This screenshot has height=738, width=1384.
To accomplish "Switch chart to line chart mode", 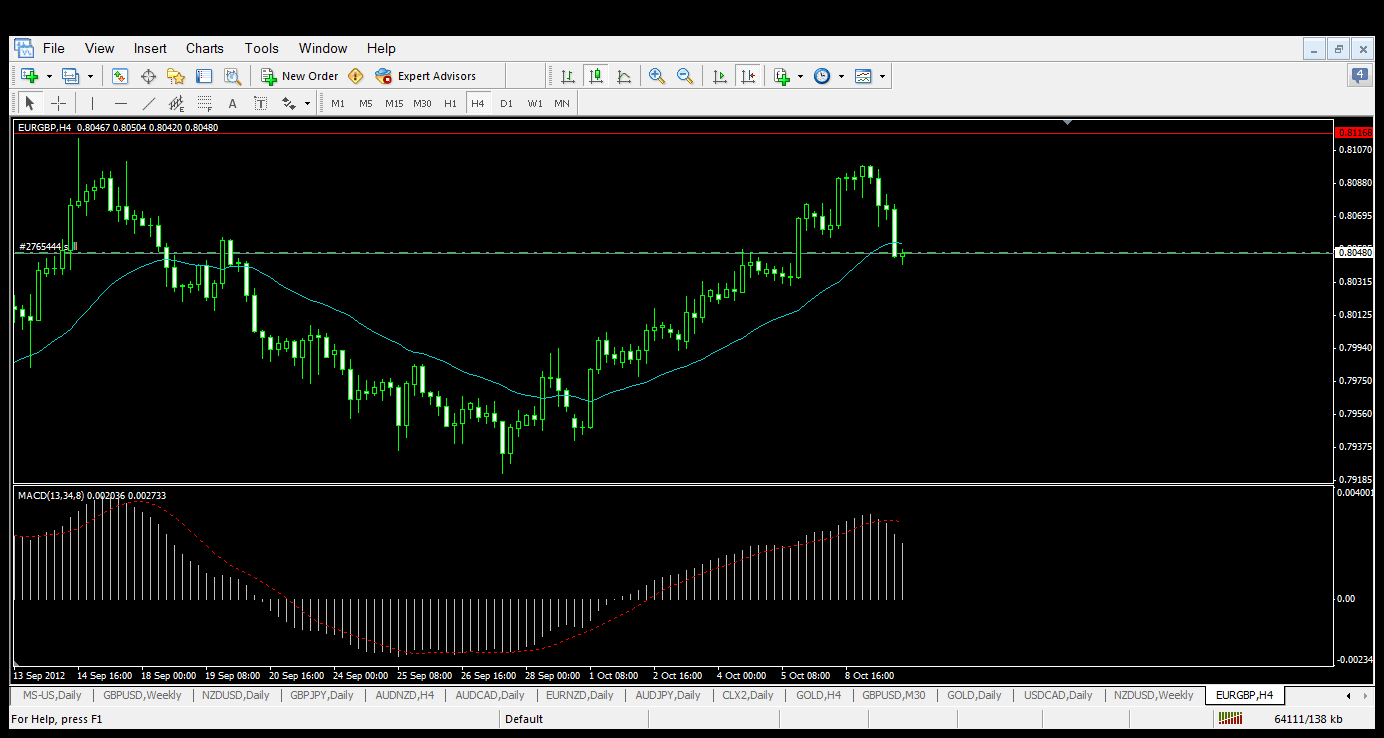I will click(x=624, y=76).
